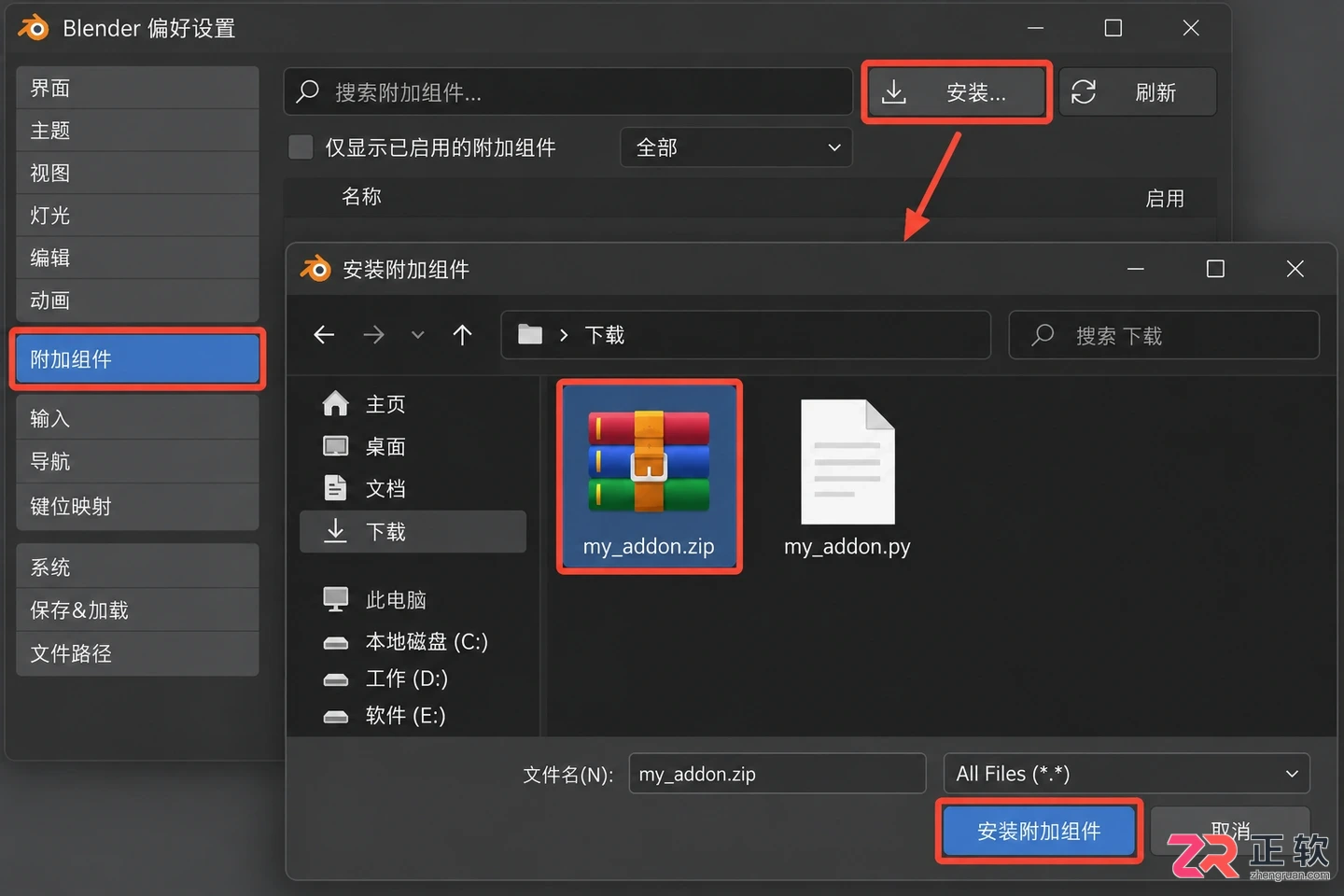The image size is (1344, 896).
Task: Click the folder icon in the path bar
Action: click(x=530, y=334)
